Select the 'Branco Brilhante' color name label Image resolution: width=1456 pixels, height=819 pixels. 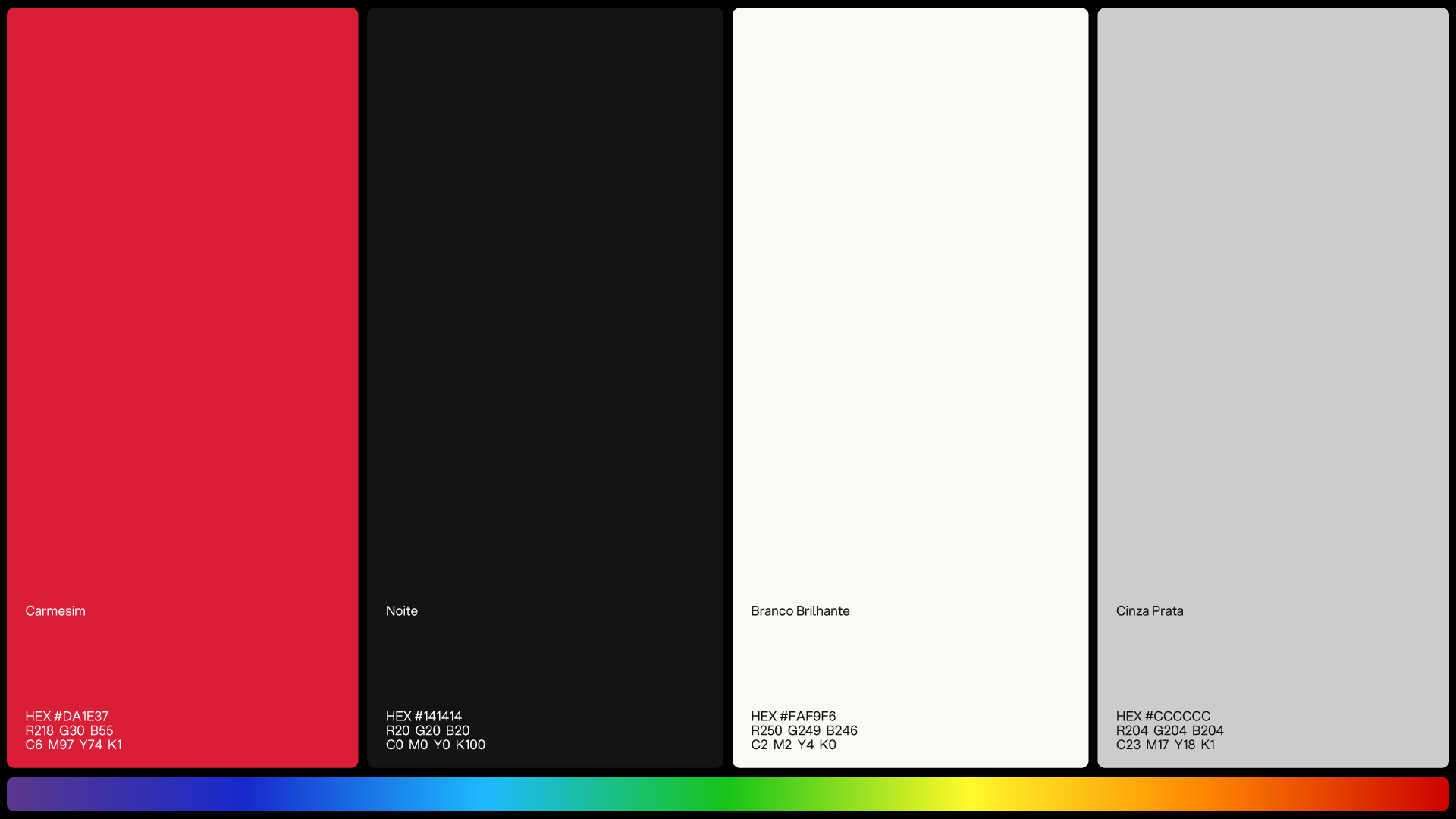click(800, 611)
